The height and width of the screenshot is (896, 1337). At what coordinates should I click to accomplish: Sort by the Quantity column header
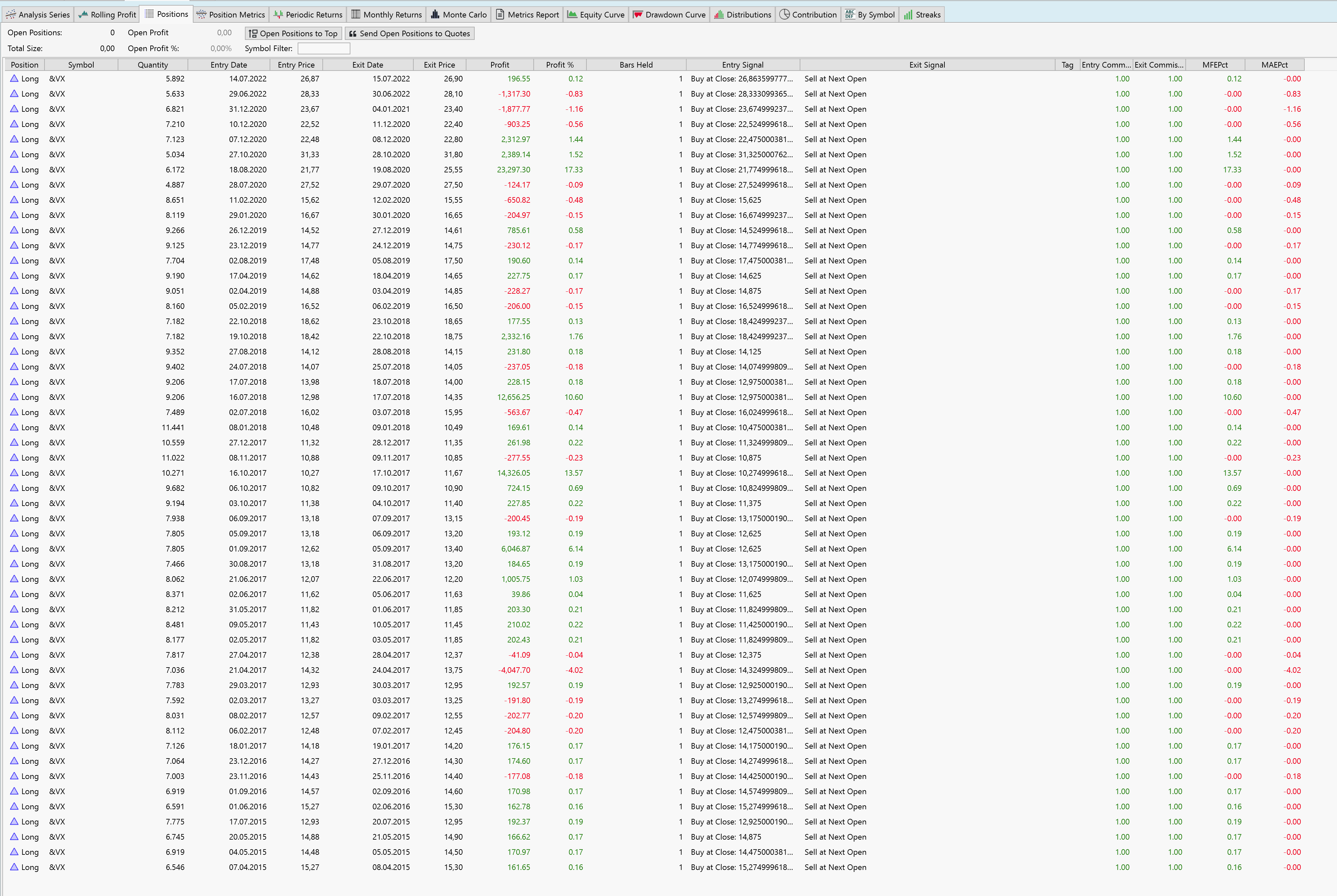pos(153,65)
